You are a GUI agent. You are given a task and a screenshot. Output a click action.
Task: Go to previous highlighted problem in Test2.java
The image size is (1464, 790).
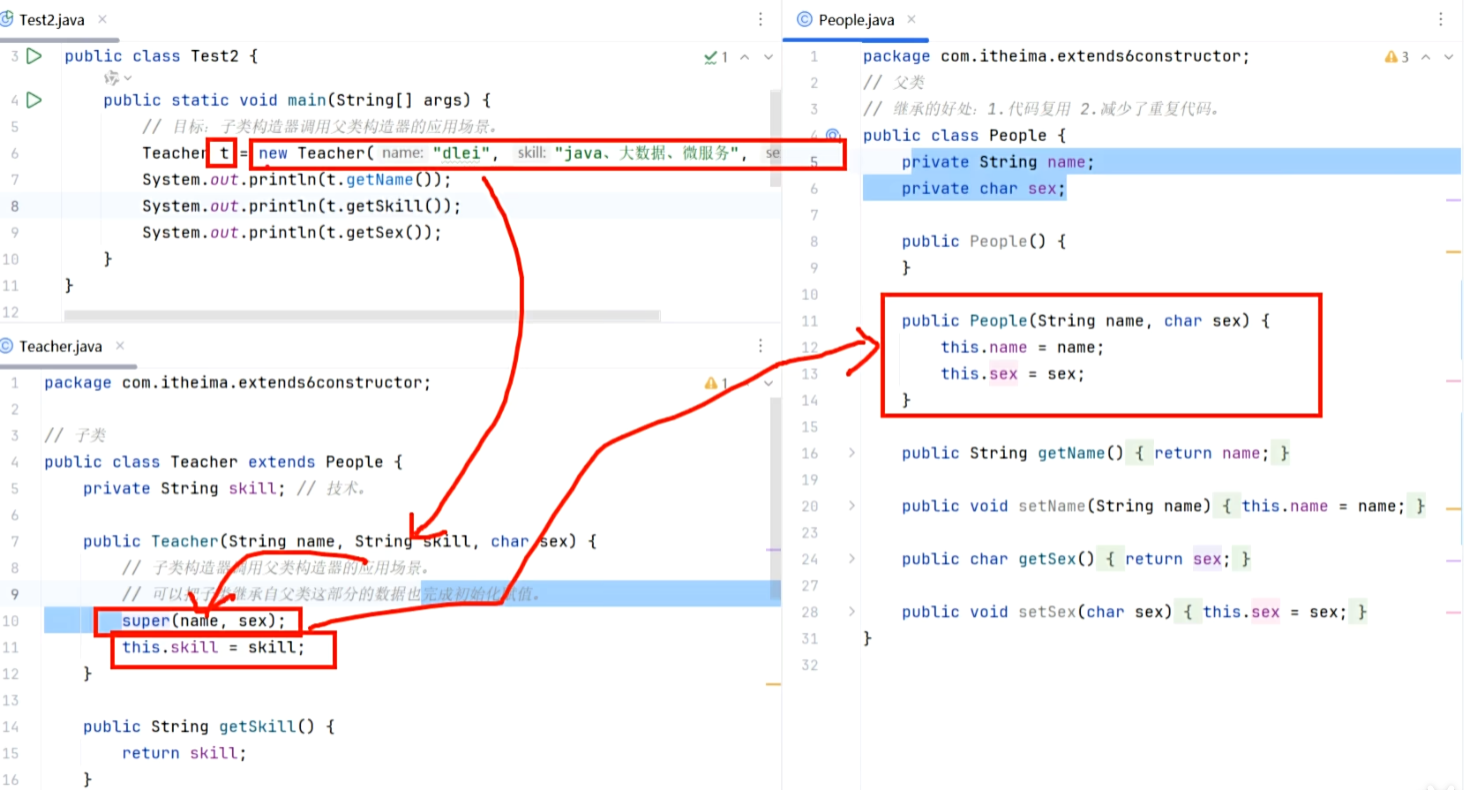[x=745, y=57]
